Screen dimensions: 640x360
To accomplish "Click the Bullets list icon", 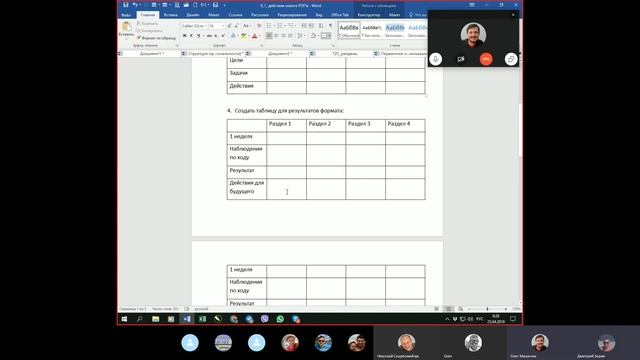I will click(x=269, y=26).
